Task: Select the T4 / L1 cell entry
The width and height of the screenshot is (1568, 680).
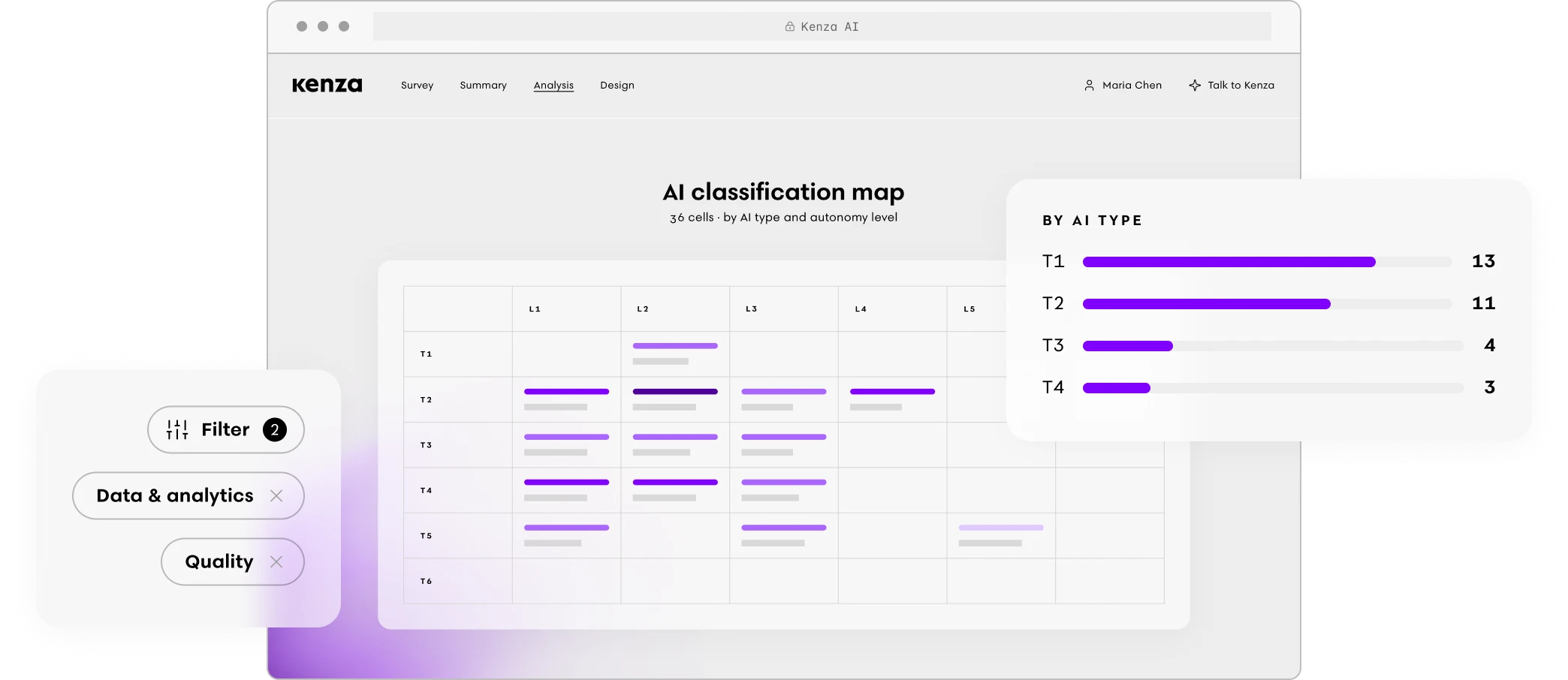Action: pos(566,490)
